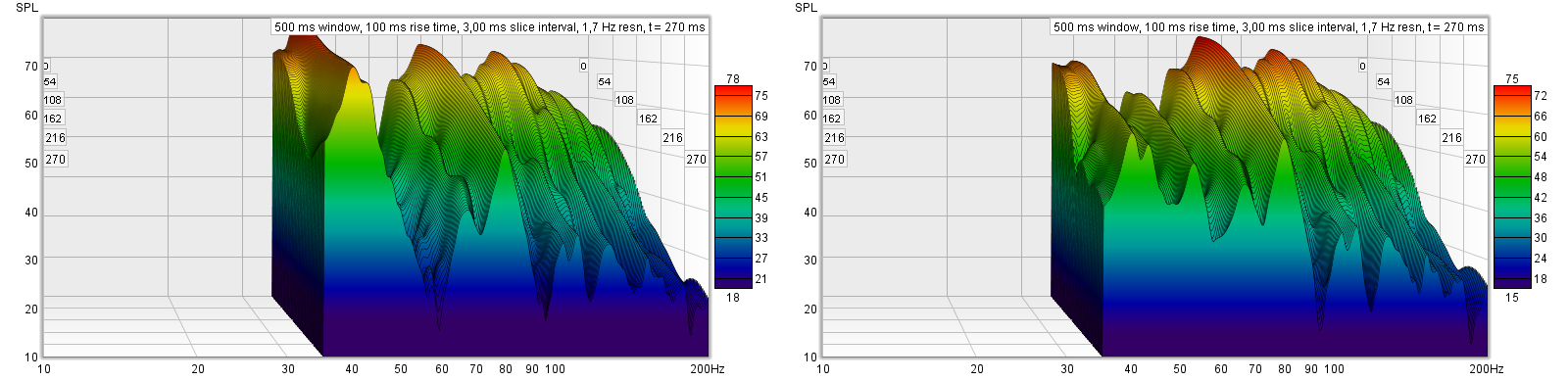This screenshot has width=1568, height=381.
Task: Click the 216 rear slice label in left plot
Action: coord(672,137)
